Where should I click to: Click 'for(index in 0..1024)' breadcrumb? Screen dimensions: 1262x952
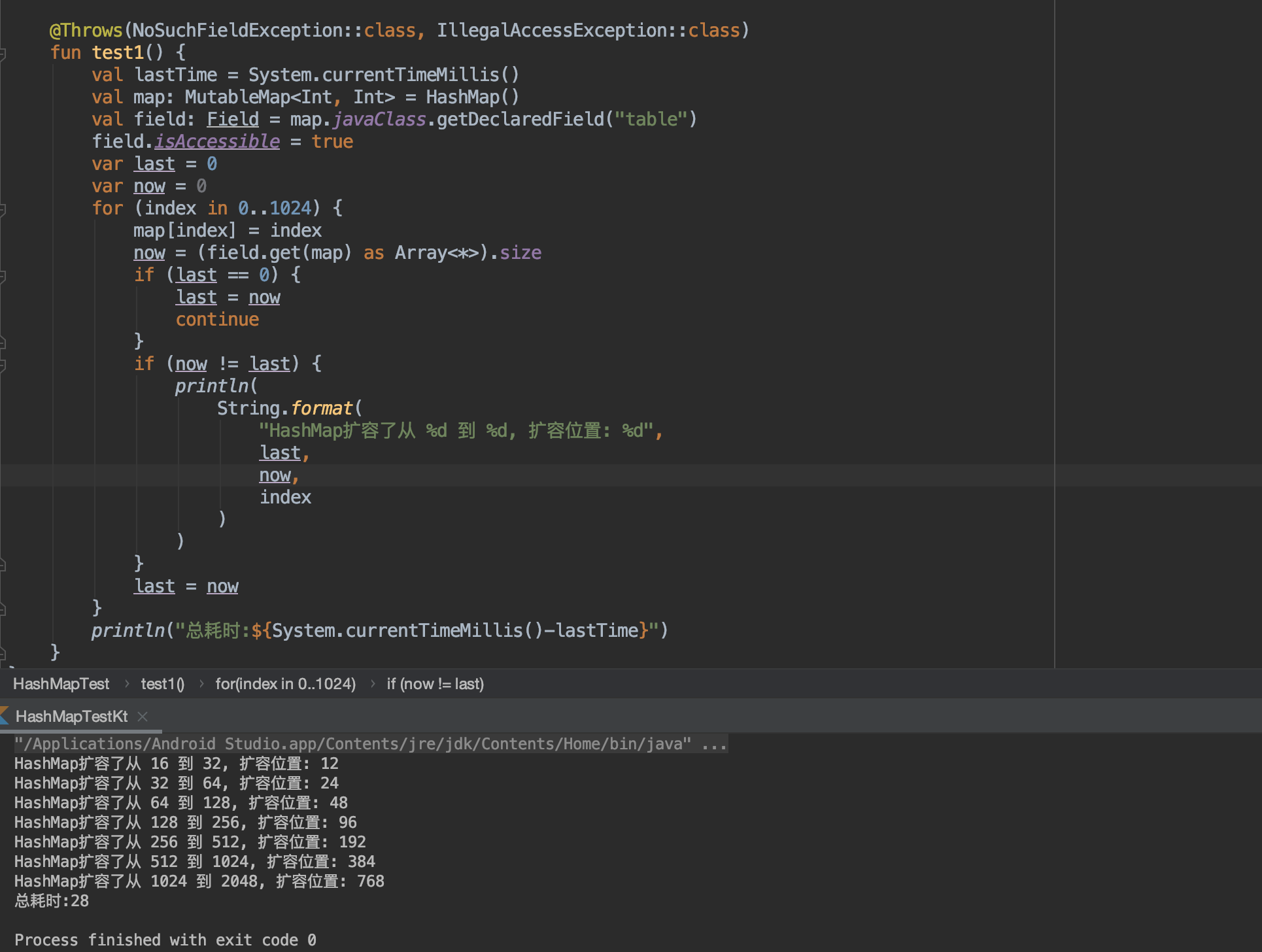(285, 684)
